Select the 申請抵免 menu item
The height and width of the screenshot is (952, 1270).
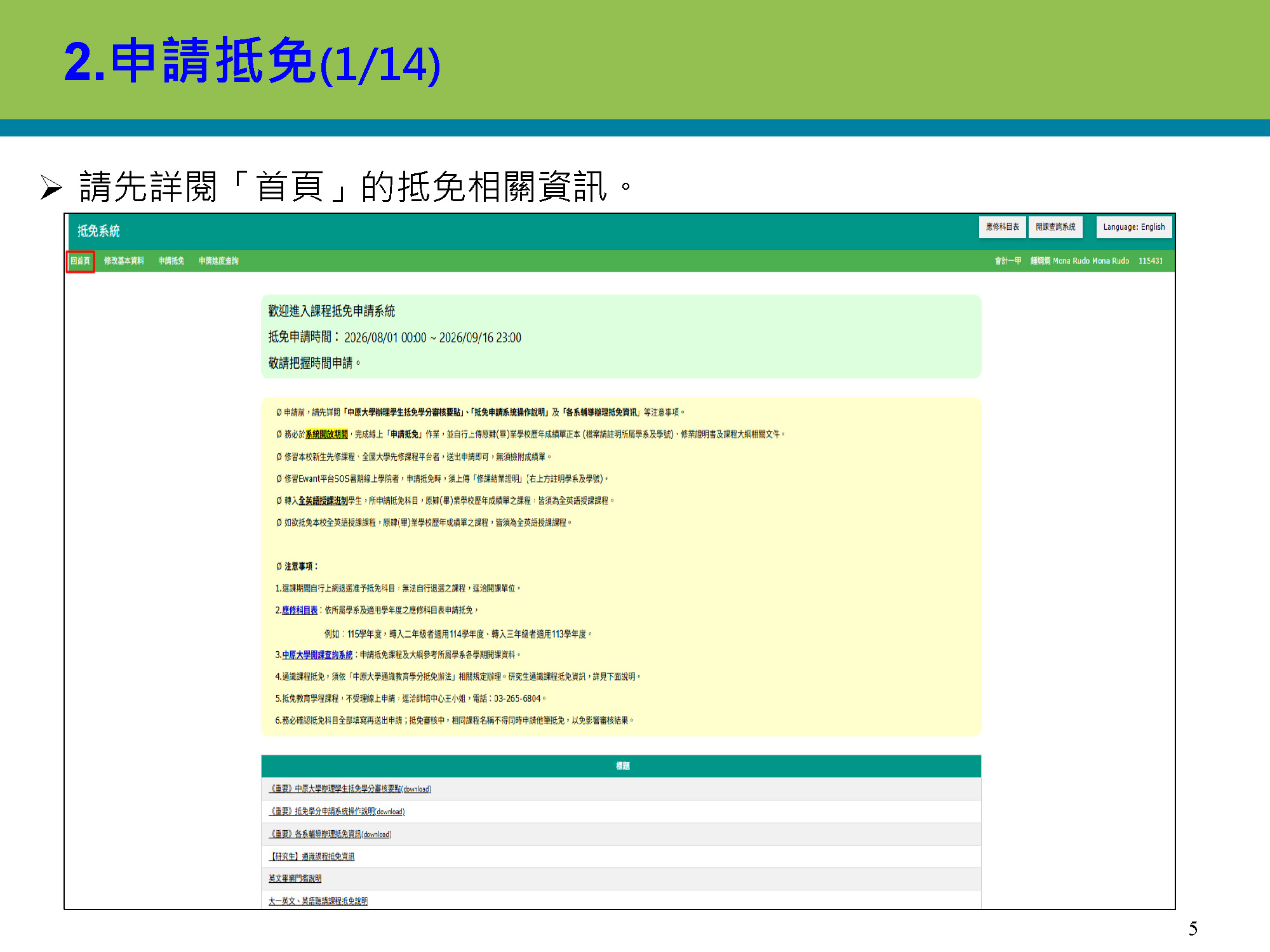[171, 261]
